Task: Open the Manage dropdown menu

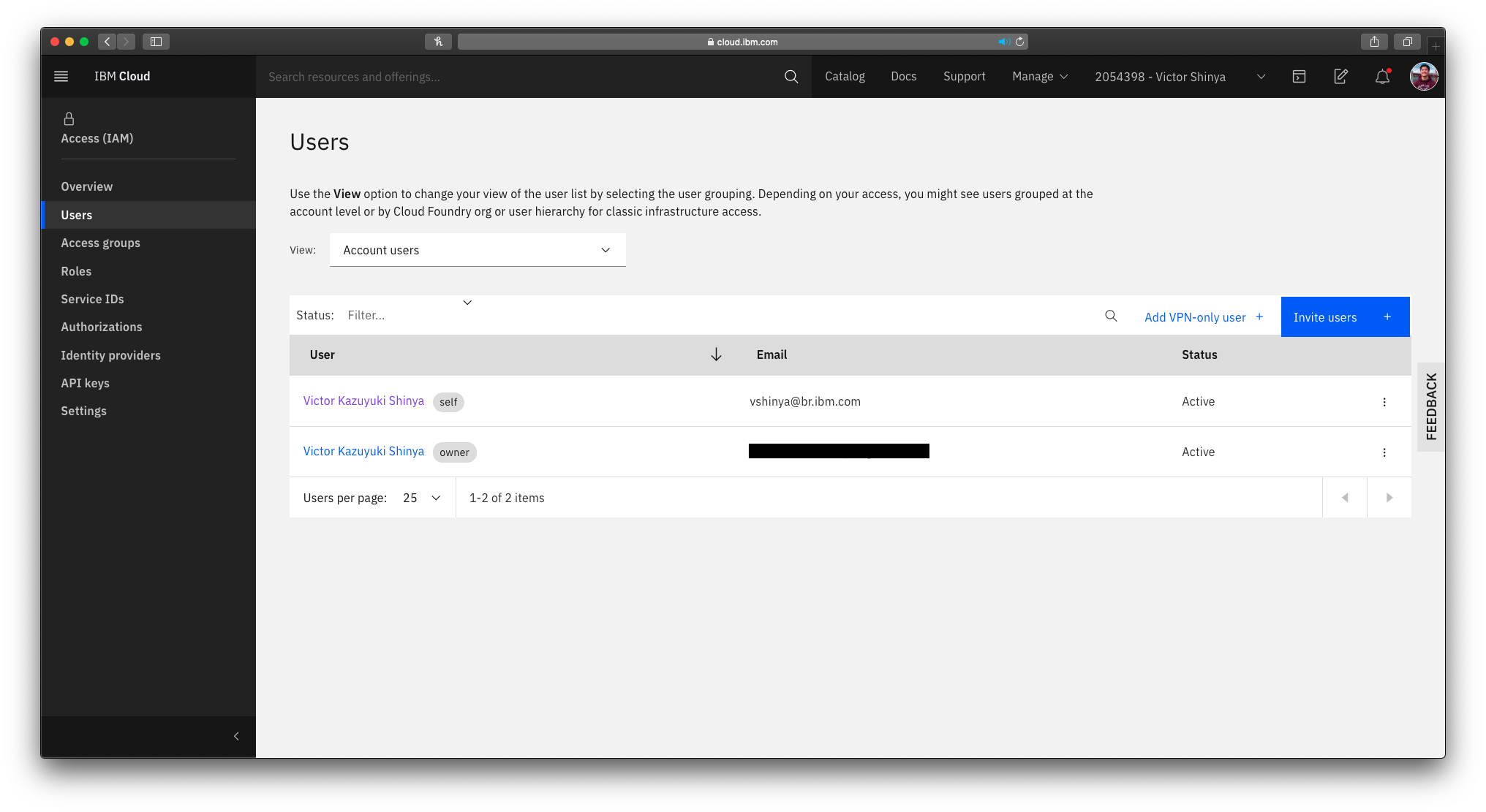Action: (x=1039, y=77)
